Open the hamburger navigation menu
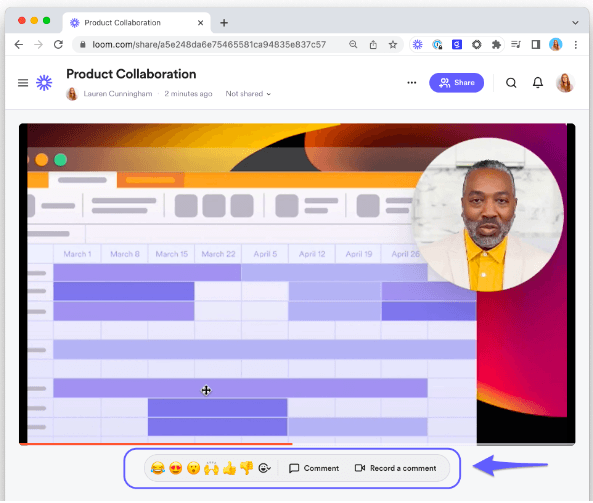 coord(23,83)
